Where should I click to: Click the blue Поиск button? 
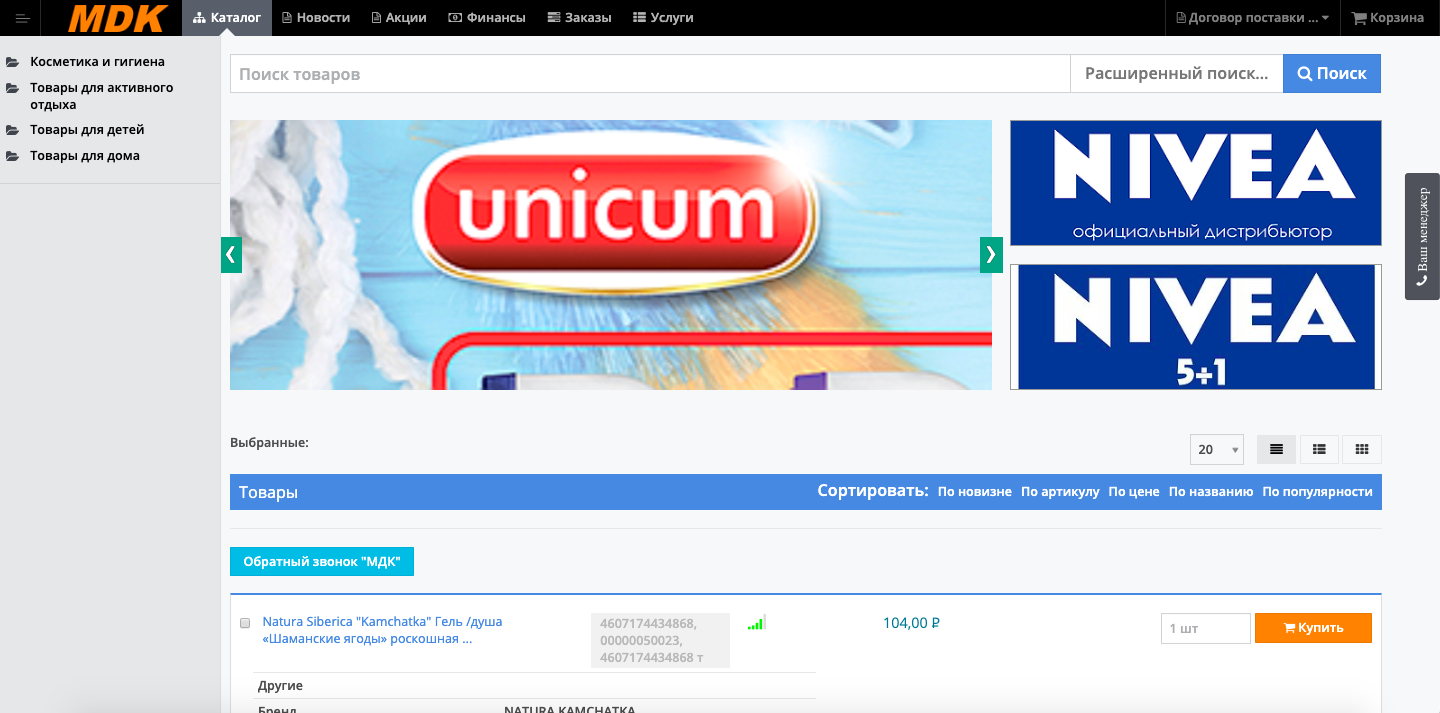pyautogui.click(x=1332, y=74)
